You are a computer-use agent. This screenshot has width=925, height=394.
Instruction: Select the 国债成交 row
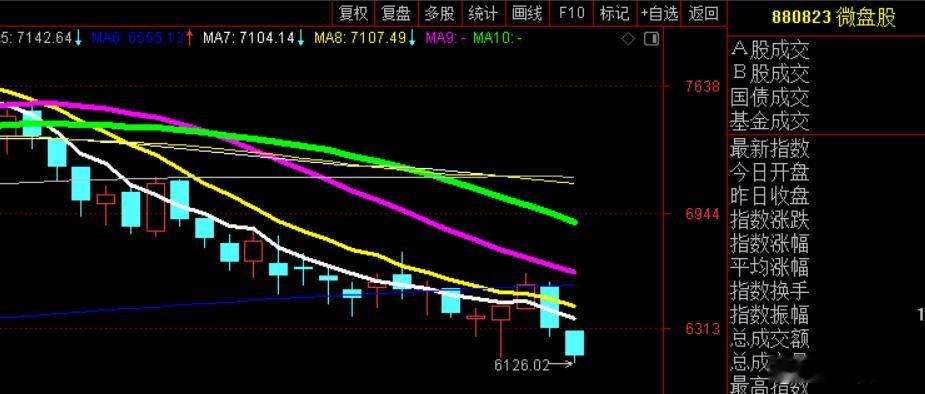coord(770,97)
